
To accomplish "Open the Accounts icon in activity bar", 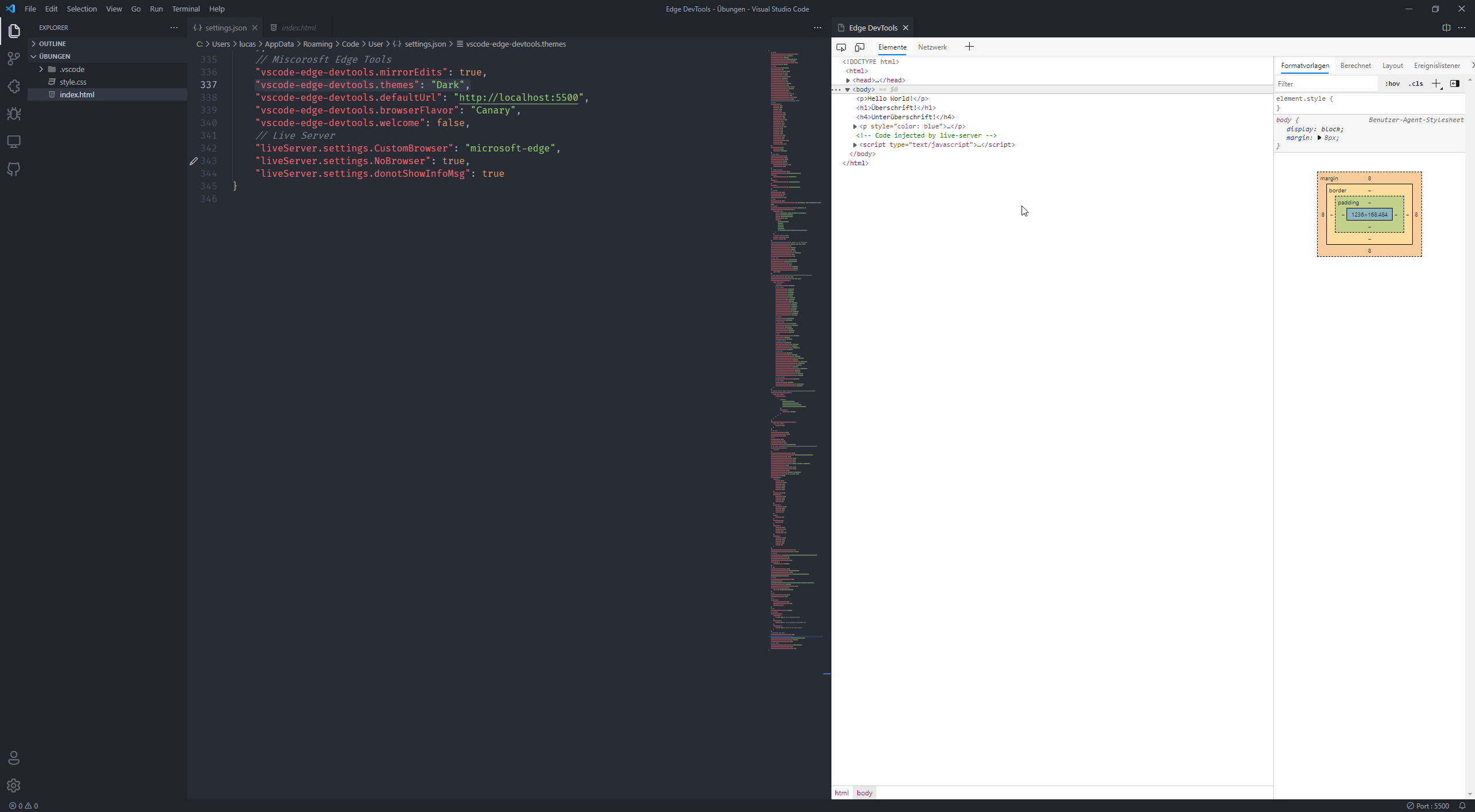I will [14, 758].
